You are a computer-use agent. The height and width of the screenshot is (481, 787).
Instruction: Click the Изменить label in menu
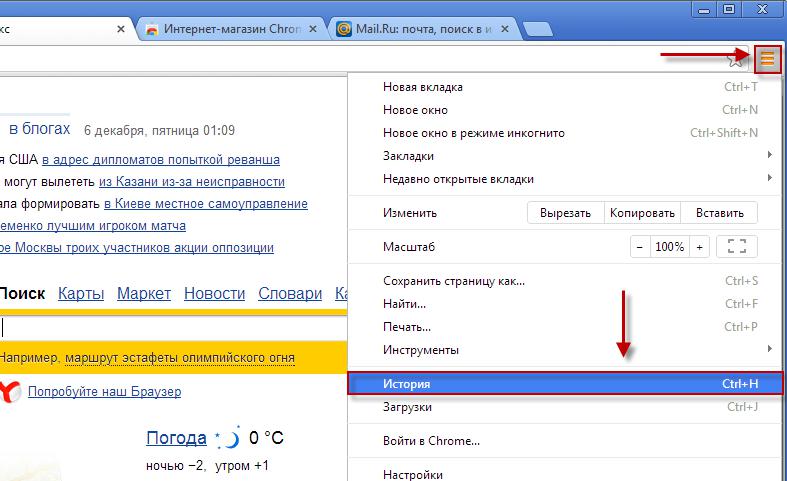coord(410,213)
